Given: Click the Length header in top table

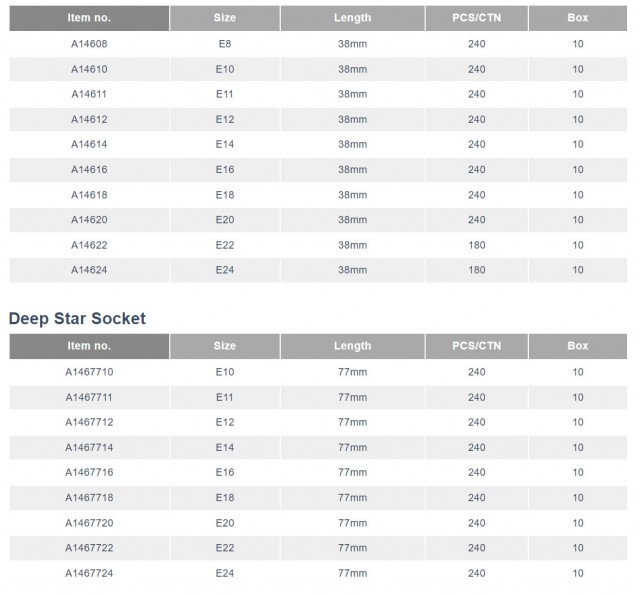Looking at the screenshot, I should [x=352, y=18].
